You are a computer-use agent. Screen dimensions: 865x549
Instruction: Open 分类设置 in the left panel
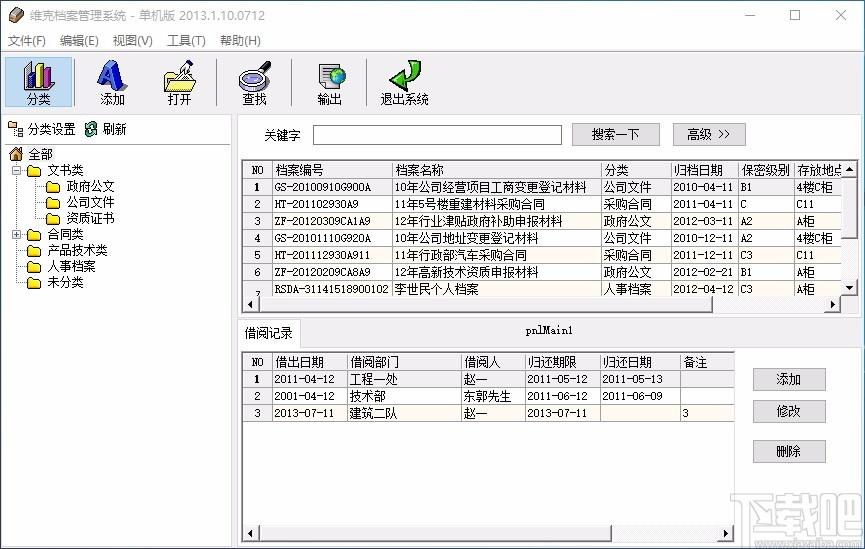[x=42, y=129]
